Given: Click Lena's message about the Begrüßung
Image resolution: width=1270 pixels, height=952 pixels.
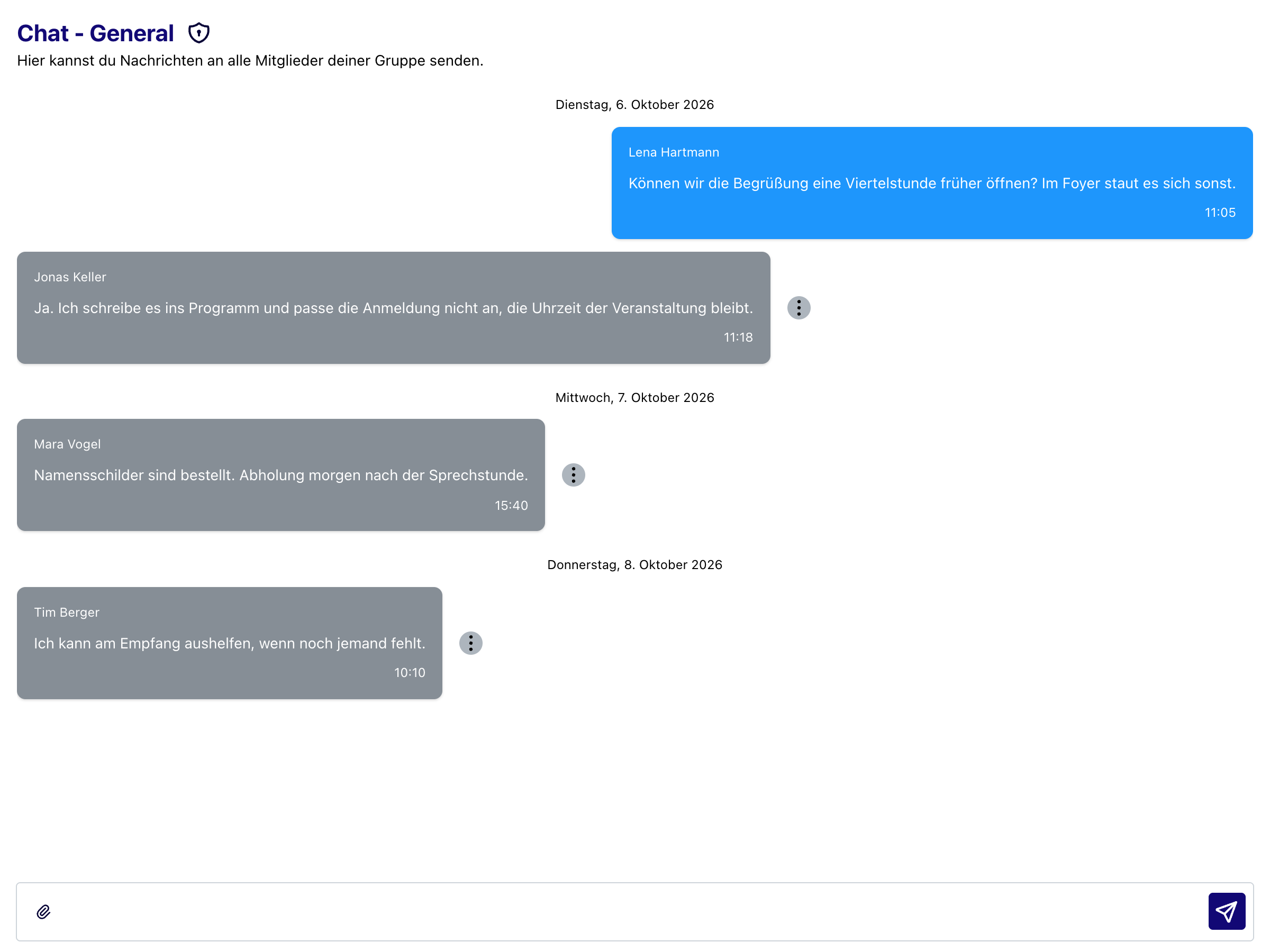Looking at the screenshot, I should point(932,183).
